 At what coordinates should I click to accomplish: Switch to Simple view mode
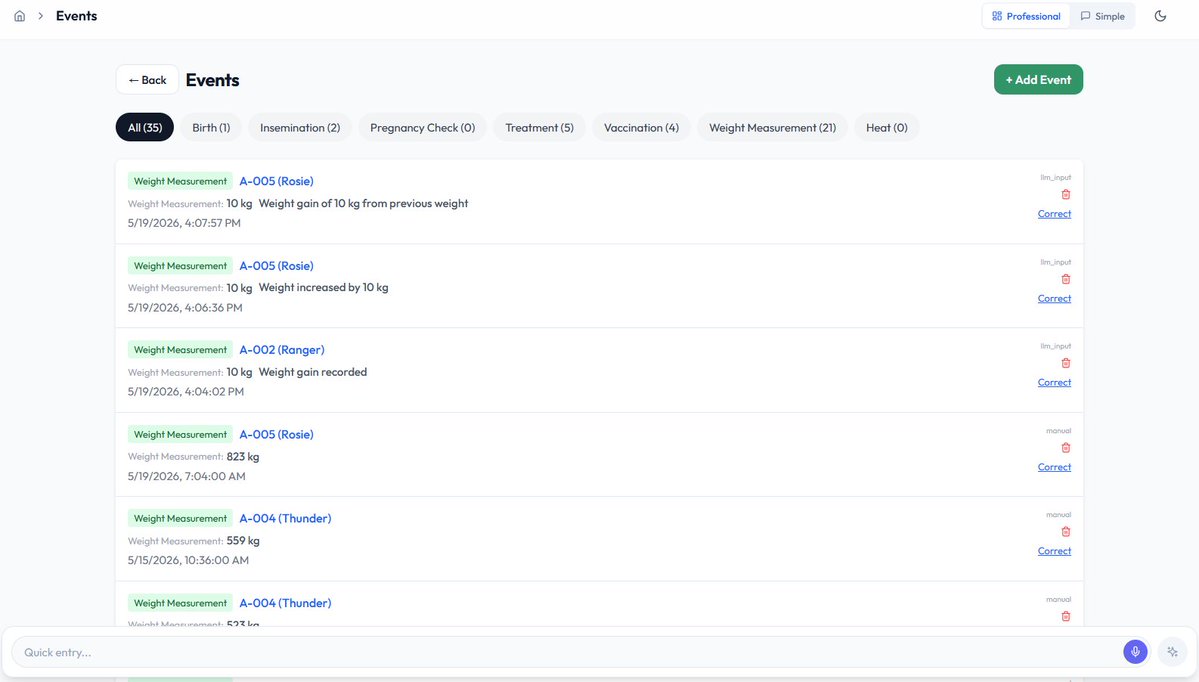click(1102, 16)
